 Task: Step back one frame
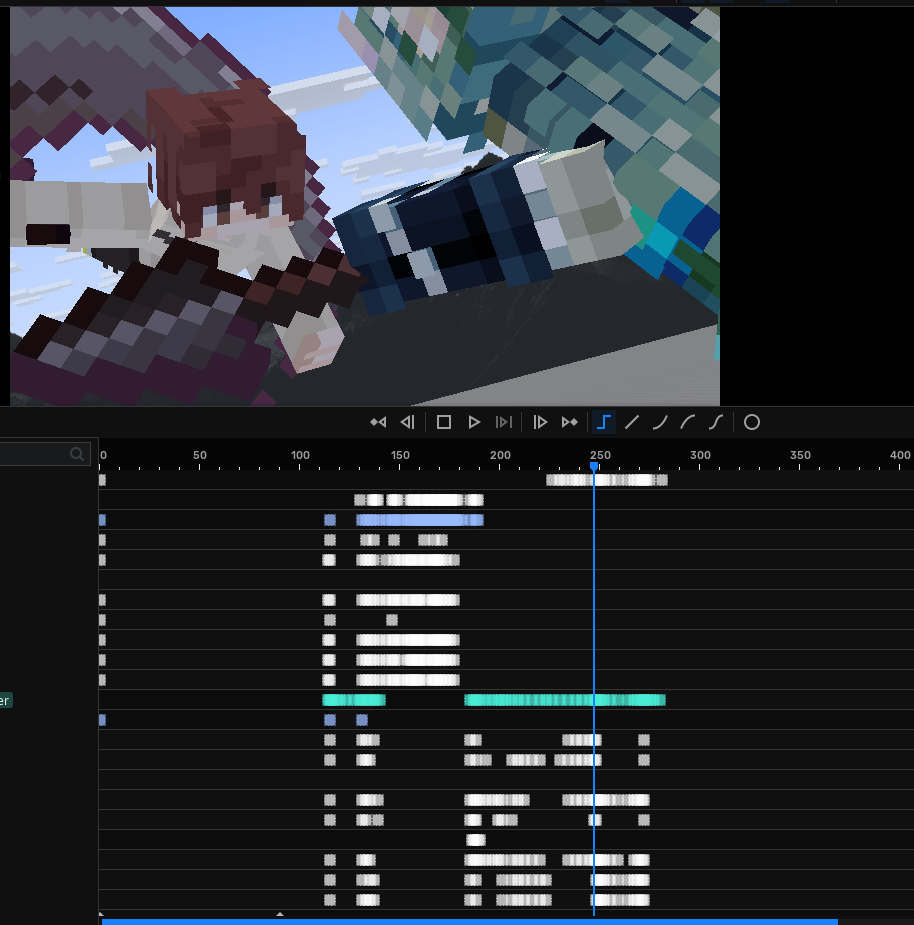click(x=408, y=422)
